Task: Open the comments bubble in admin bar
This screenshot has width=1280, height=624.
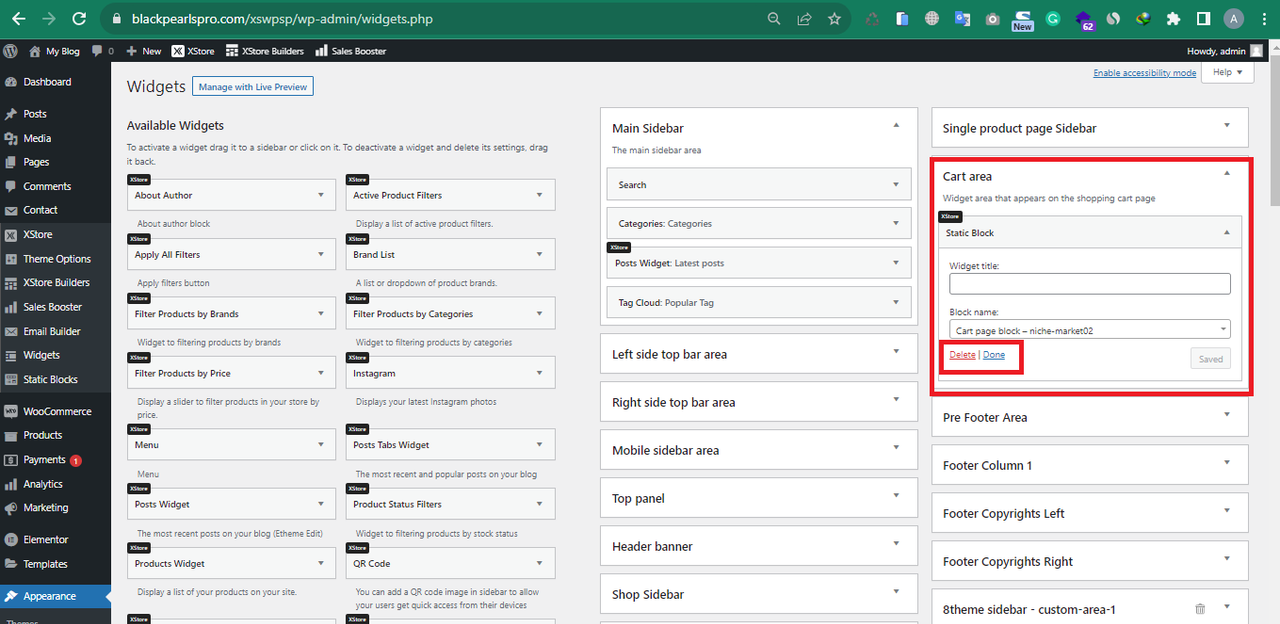Action: pyautogui.click(x=102, y=51)
